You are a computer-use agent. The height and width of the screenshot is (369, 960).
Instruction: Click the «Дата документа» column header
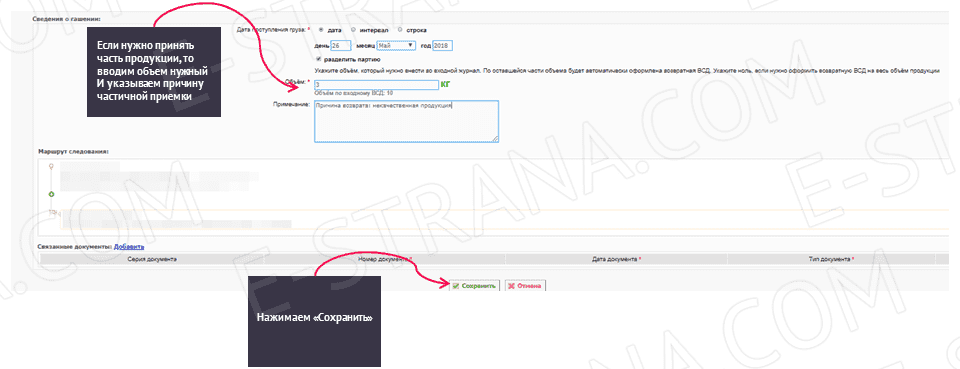click(617, 259)
